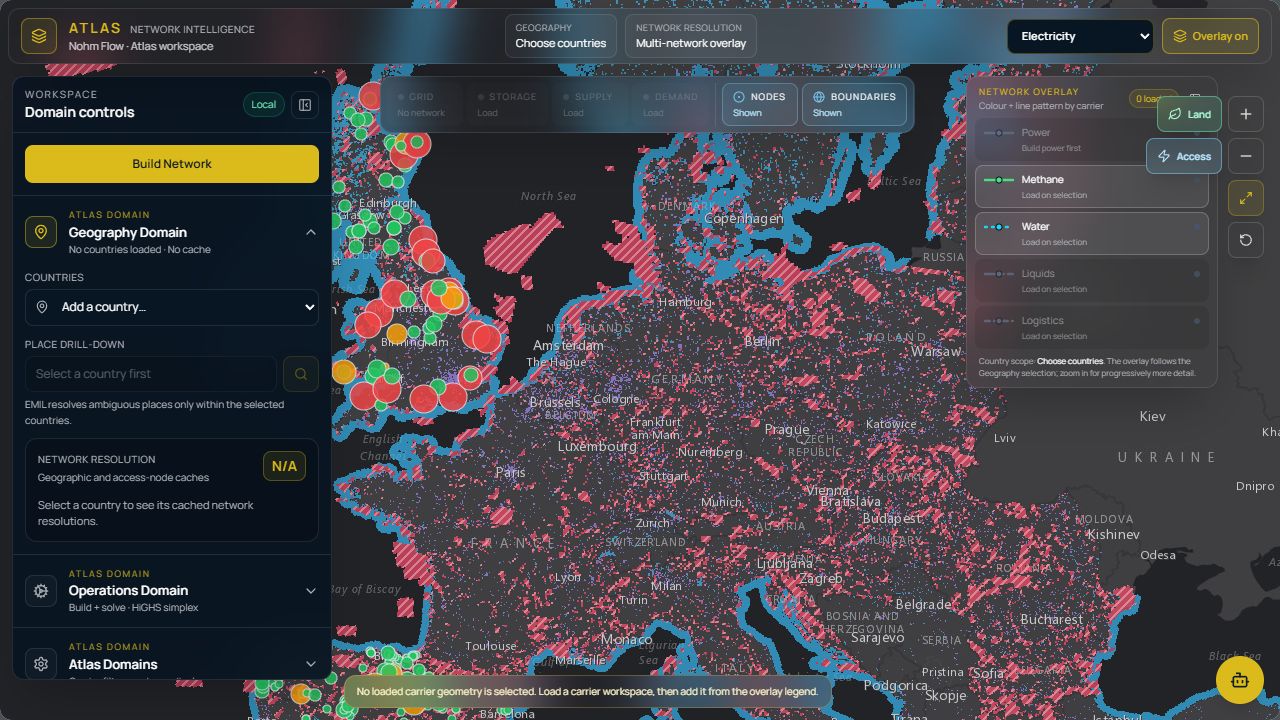Click the Water dashed-line legend icon
Viewport: 1280px width, 720px height.
click(998, 227)
